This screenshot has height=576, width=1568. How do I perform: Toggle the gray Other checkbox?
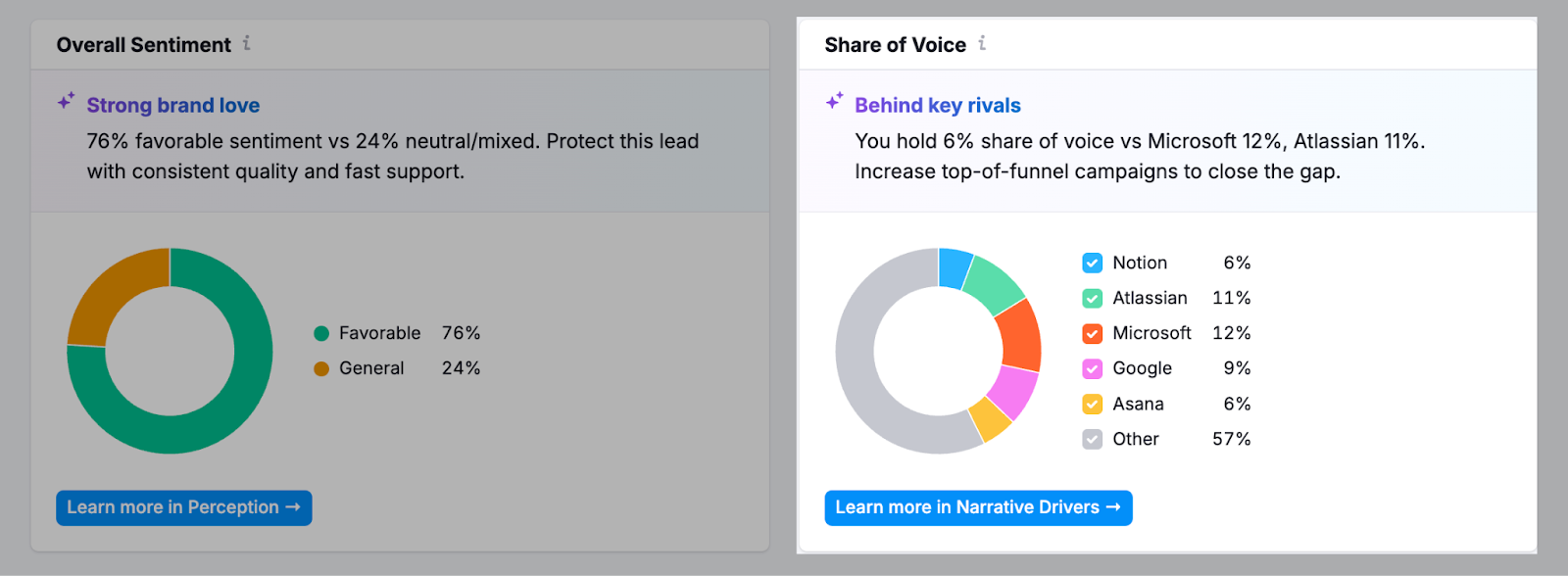click(1092, 440)
